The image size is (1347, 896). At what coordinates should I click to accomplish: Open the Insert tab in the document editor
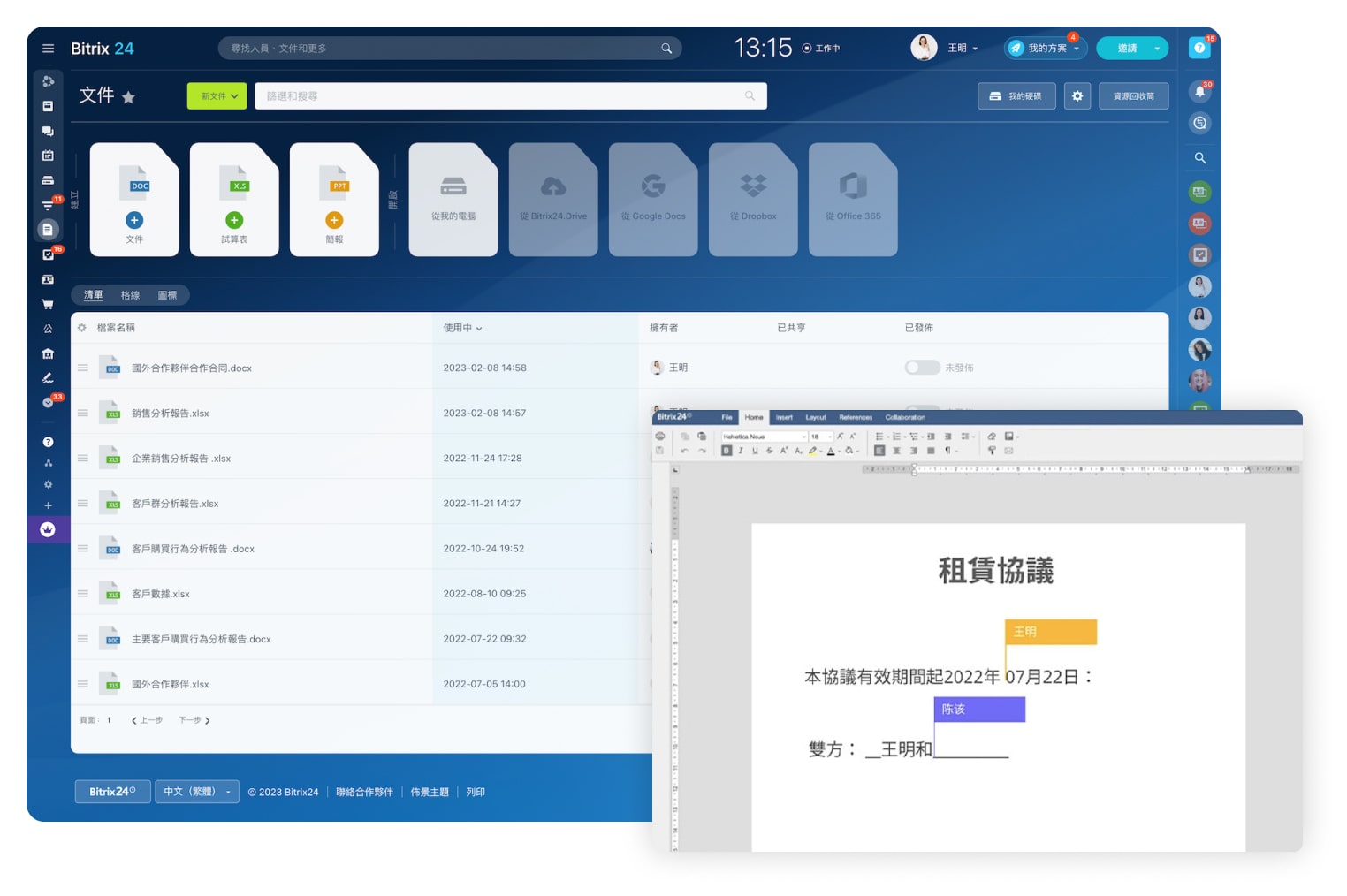click(x=784, y=417)
